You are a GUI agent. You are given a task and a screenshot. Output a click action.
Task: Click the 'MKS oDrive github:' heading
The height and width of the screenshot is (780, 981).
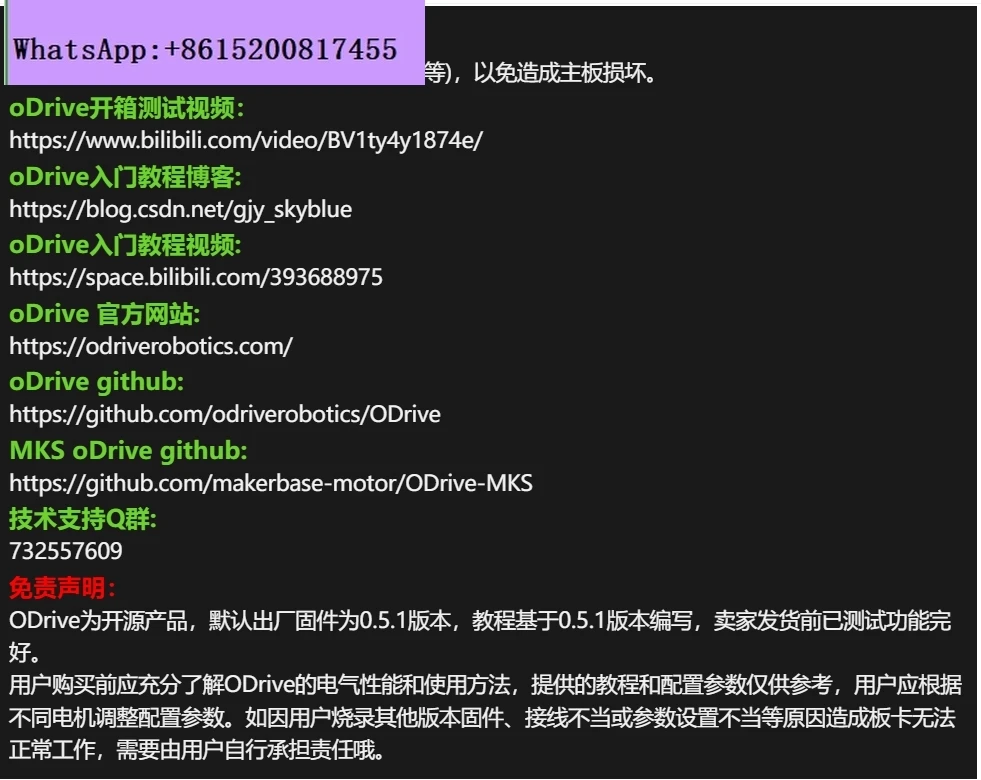[x=128, y=450]
